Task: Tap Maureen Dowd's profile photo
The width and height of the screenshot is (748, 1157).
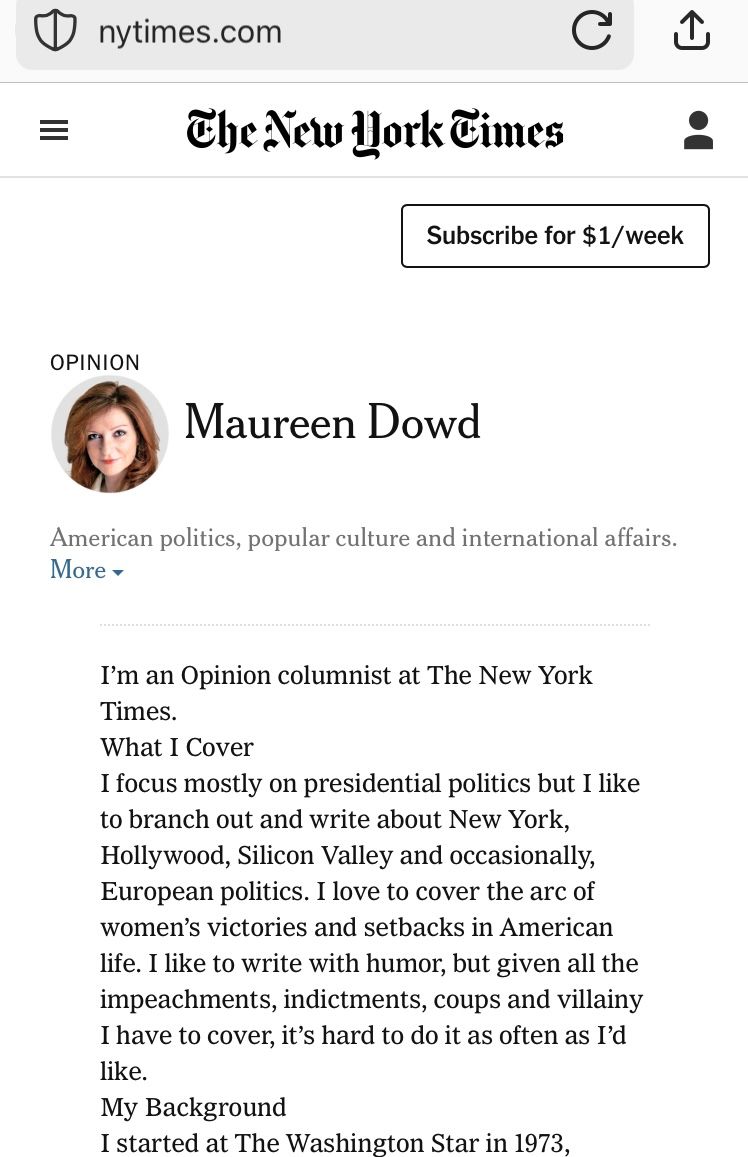Action: (x=110, y=435)
